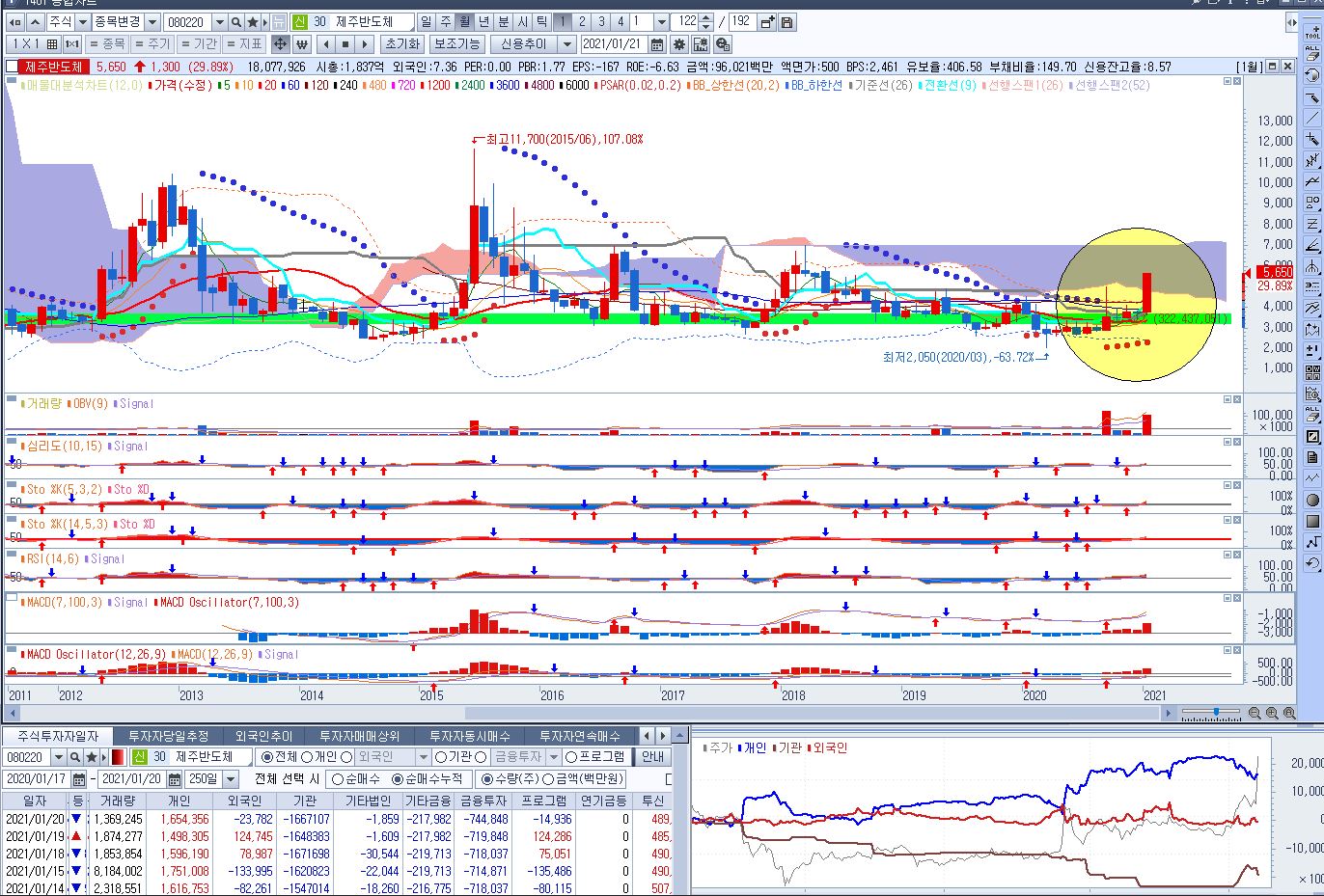Viewport: 1324px width, 896px height.
Task: Select the 순매수 radio option
Action: coord(338,779)
